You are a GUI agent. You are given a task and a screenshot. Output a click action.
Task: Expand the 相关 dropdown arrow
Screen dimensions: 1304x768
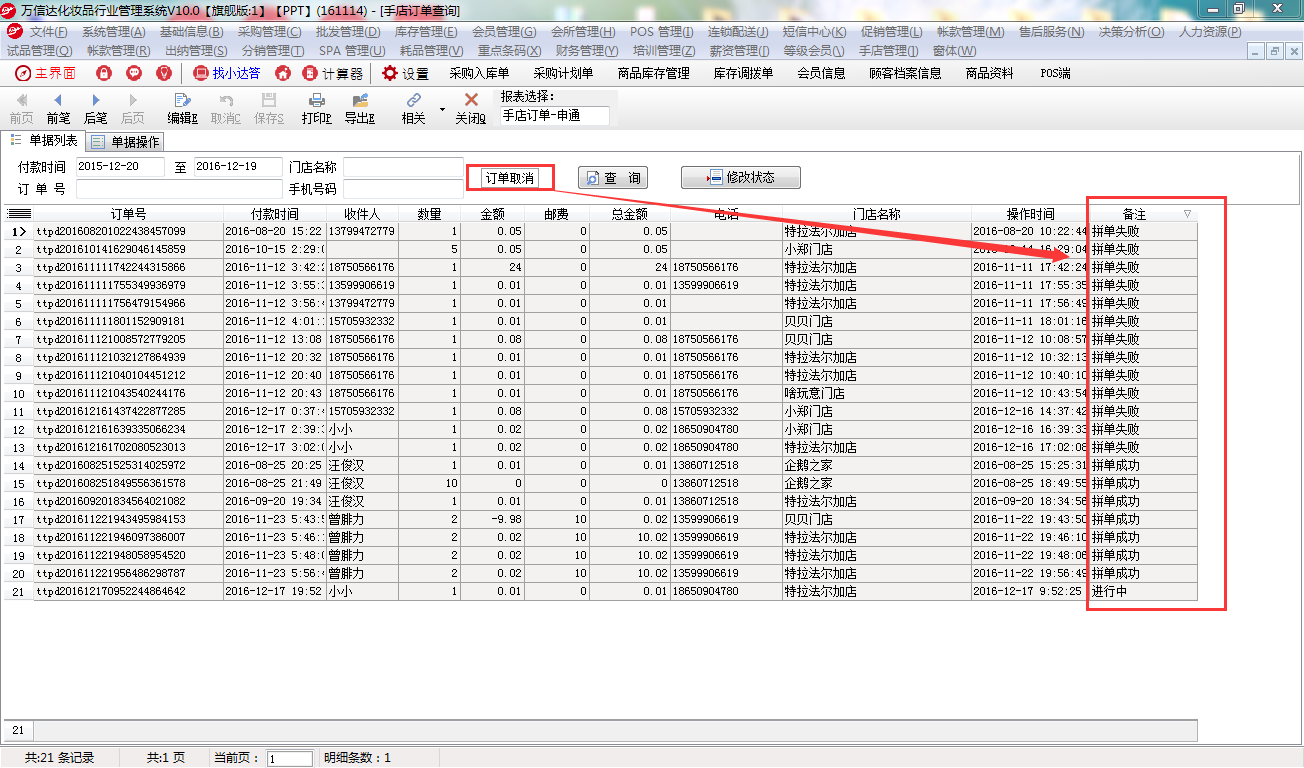[x=442, y=109]
